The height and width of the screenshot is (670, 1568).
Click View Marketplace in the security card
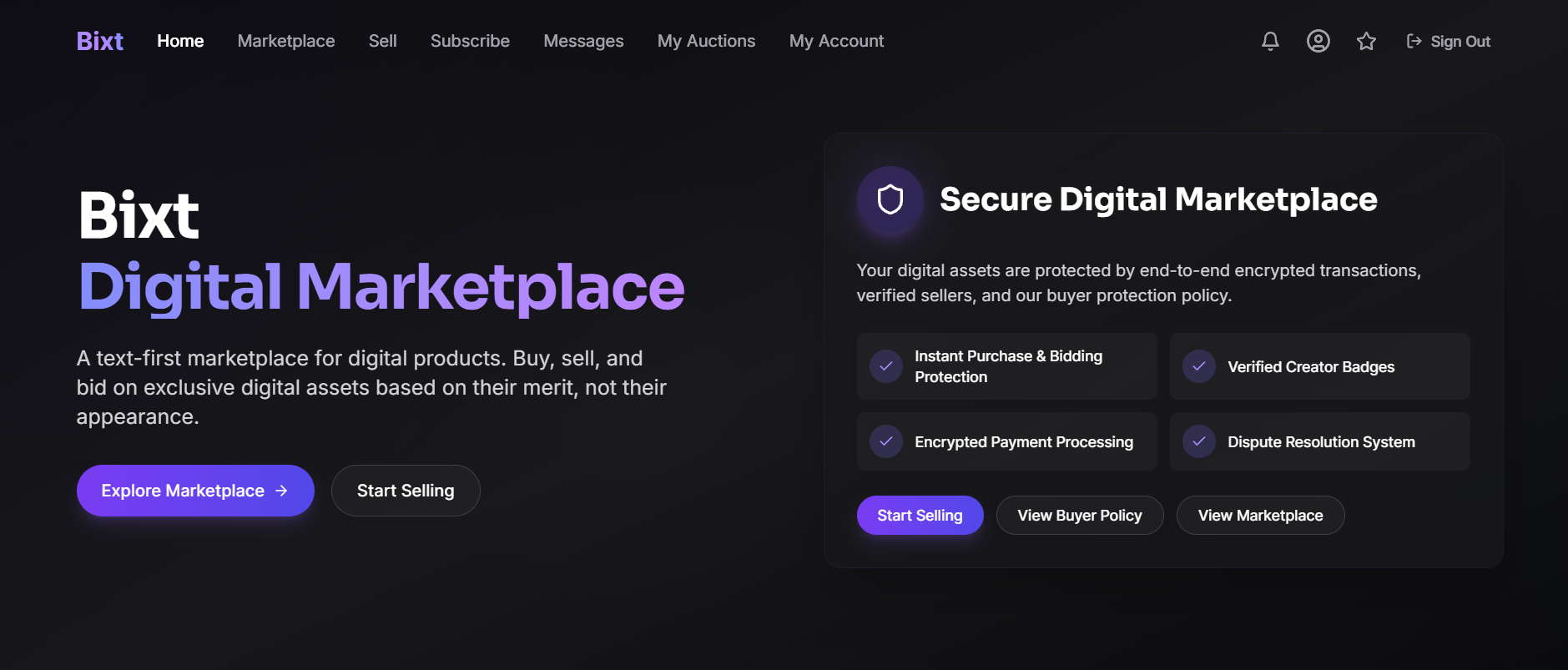point(1260,516)
